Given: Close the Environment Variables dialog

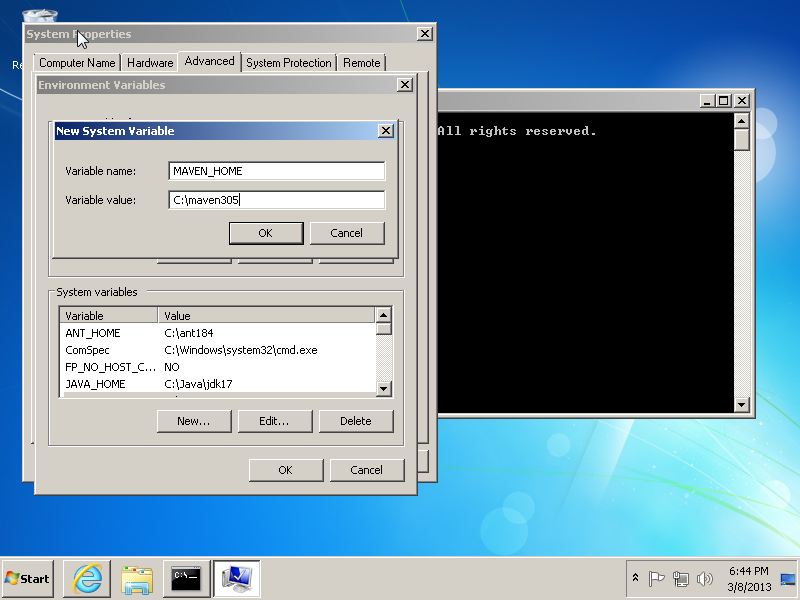Looking at the screenshot, I should (405, 85).
